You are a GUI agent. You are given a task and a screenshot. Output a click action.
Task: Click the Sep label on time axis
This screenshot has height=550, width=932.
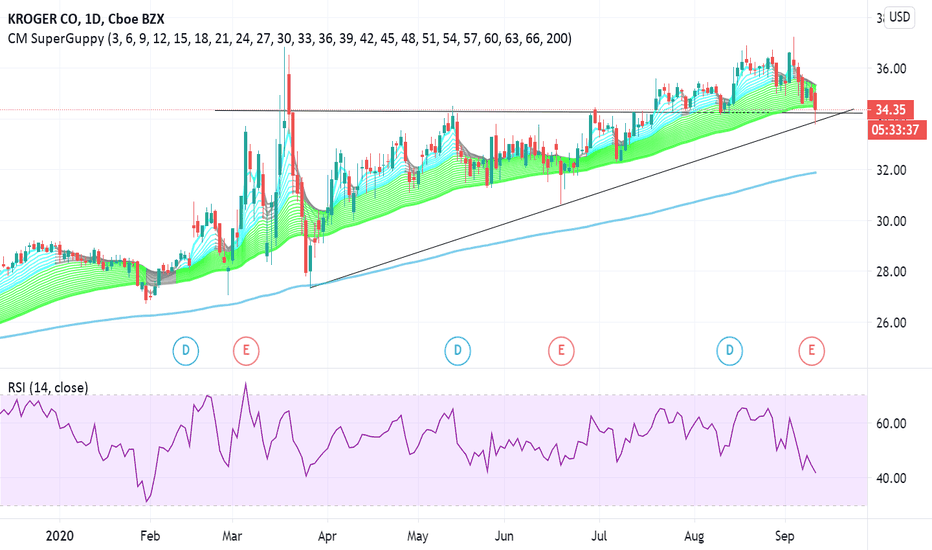point(785,536)
